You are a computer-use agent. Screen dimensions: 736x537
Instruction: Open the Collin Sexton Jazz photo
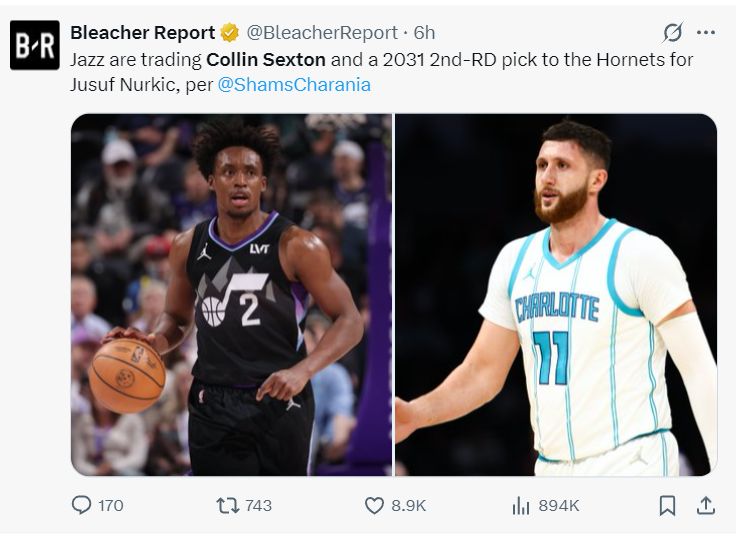pyautogui.click(x=231, y=294)
